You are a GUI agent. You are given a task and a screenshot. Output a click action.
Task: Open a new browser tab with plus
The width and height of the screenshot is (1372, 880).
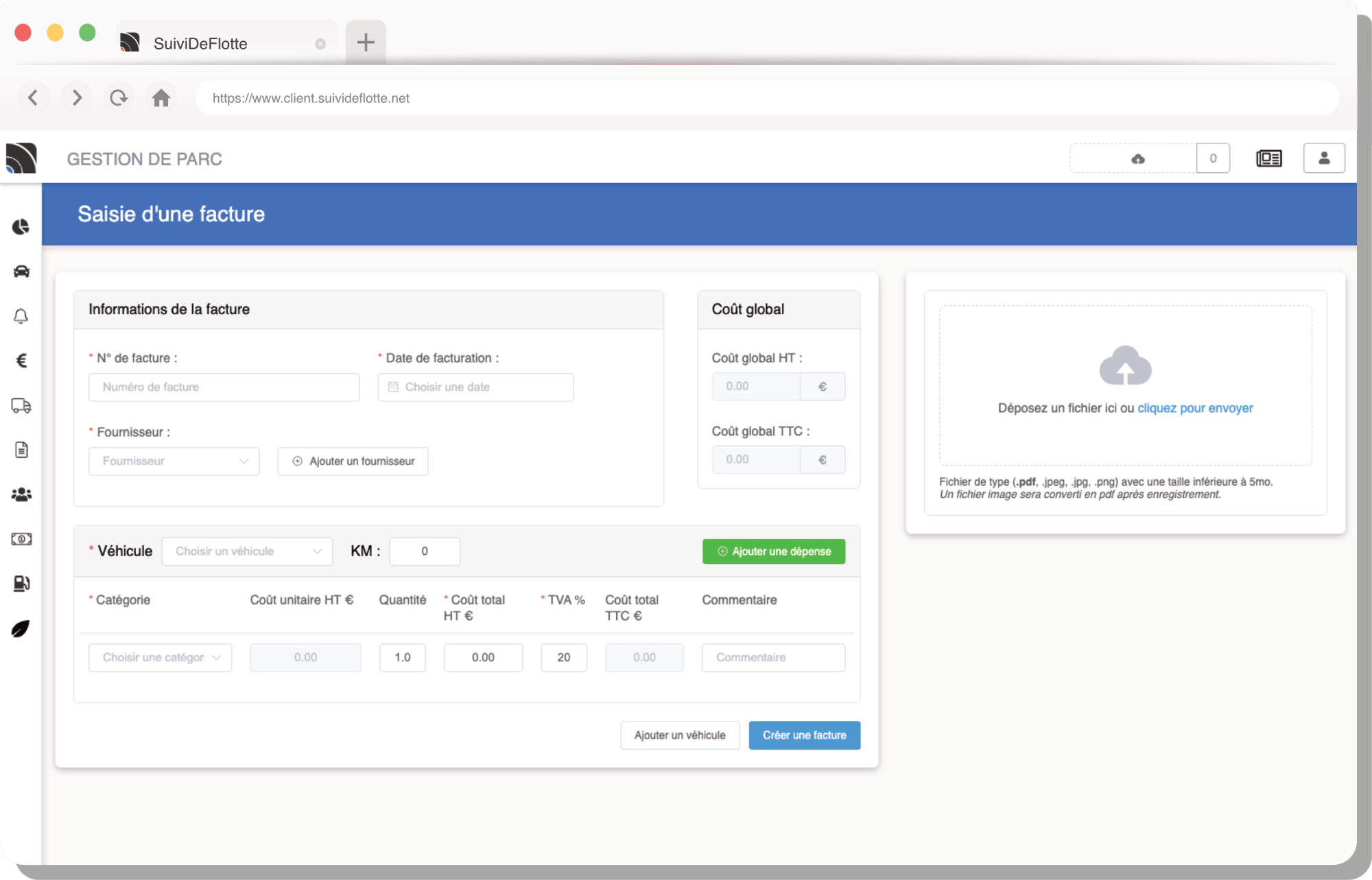(x=366, y=43)
